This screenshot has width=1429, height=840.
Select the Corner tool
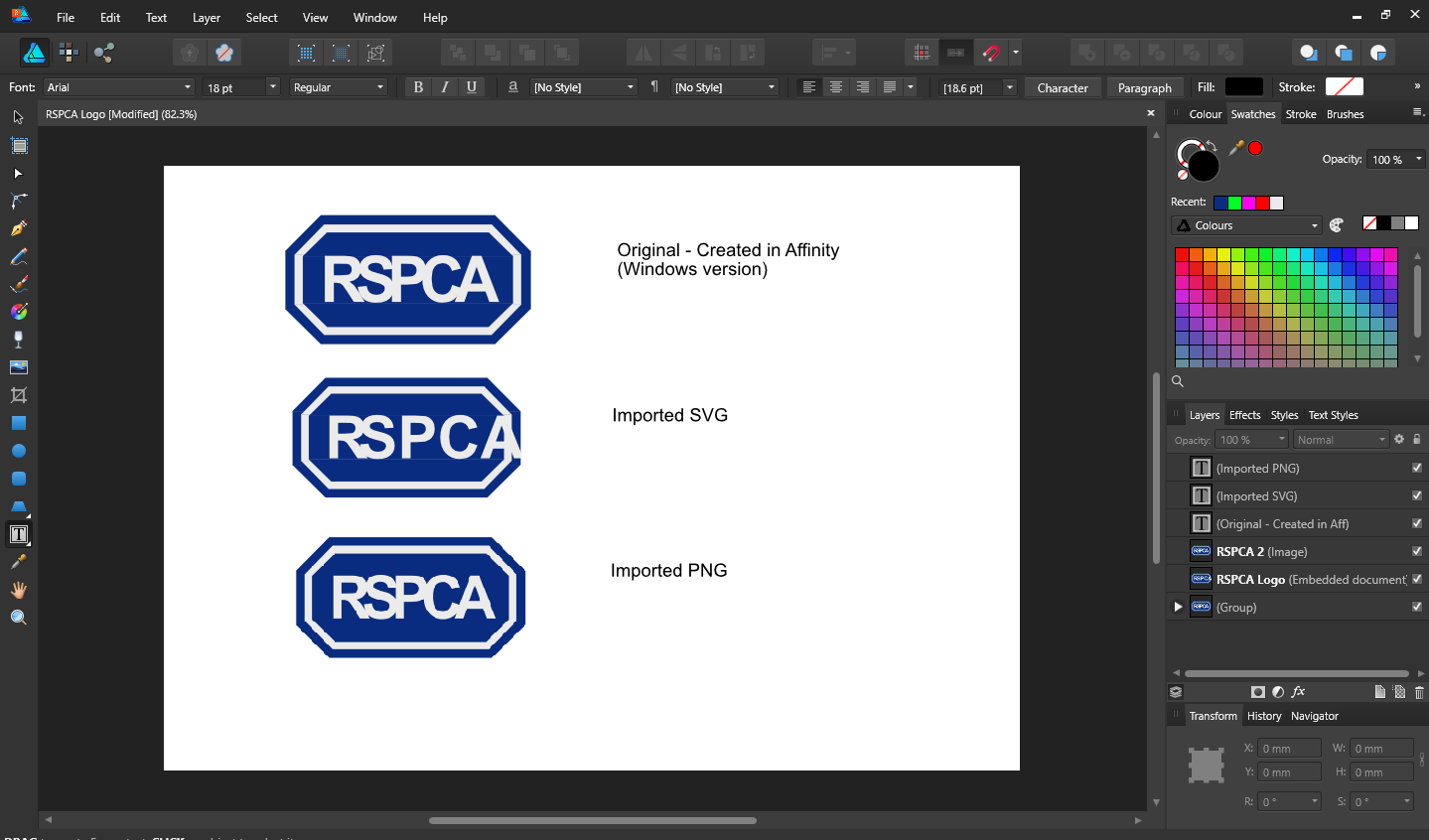point(18,201)
